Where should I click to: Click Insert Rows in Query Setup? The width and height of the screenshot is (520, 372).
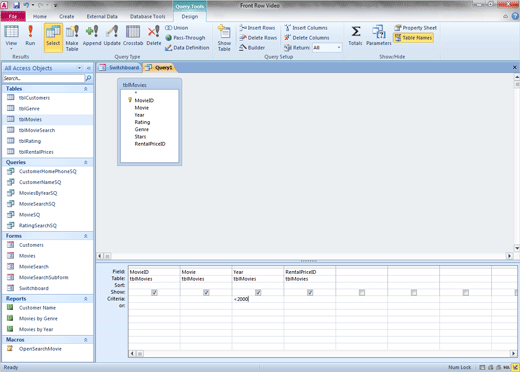[257, 28]
